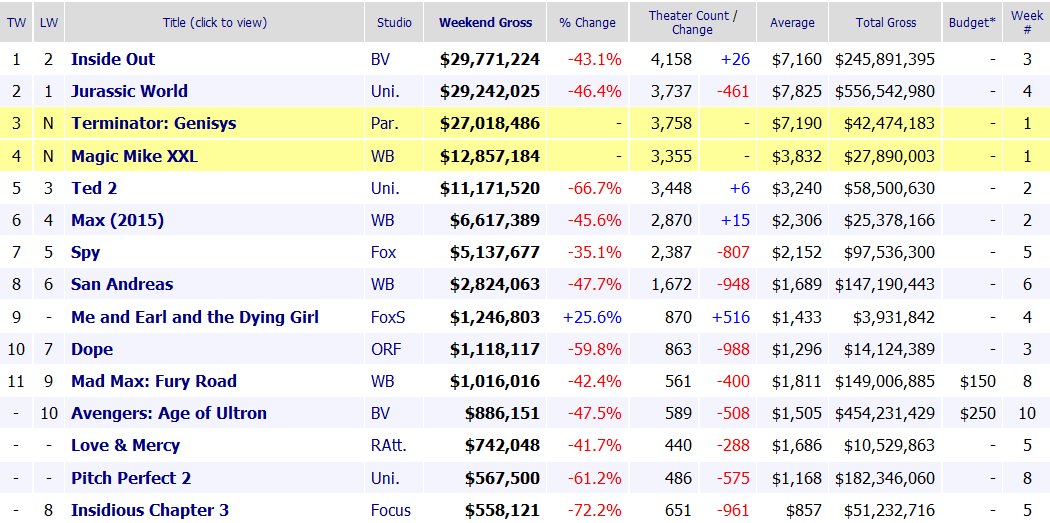Open Avengers: Age of Ultron link

169,414
